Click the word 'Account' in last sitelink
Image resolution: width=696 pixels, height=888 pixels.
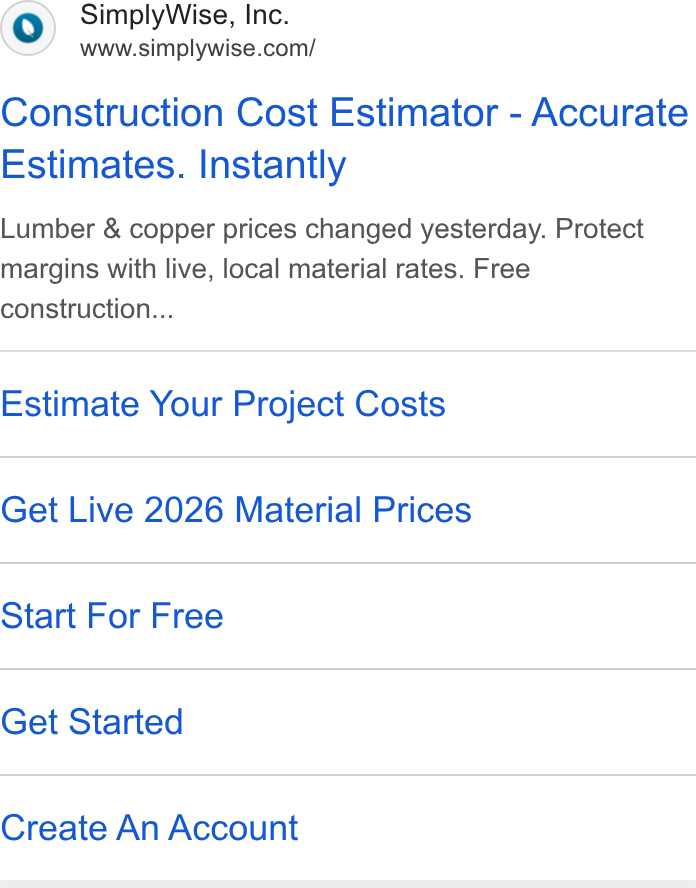(233, 827)
